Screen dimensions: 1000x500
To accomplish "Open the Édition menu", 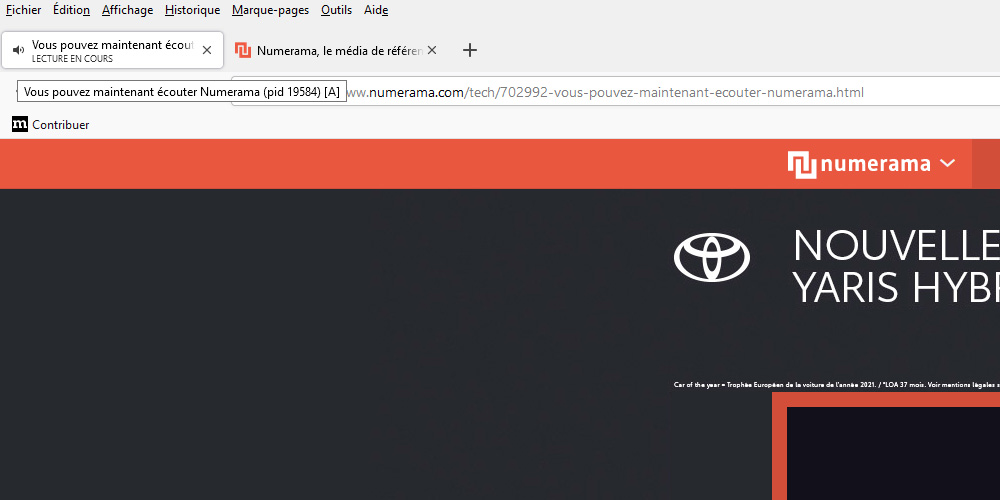I will (x=71, y=10).
